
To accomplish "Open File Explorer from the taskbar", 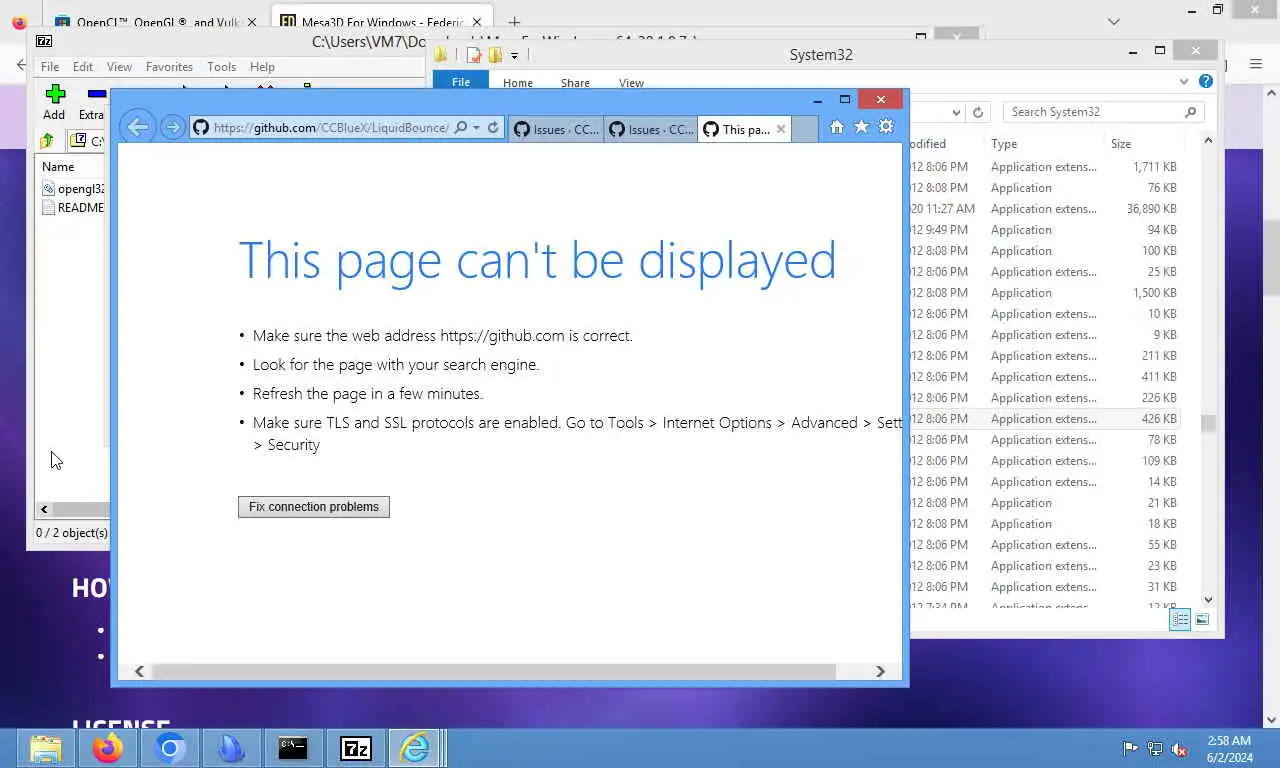I will [x=46, y=748].
